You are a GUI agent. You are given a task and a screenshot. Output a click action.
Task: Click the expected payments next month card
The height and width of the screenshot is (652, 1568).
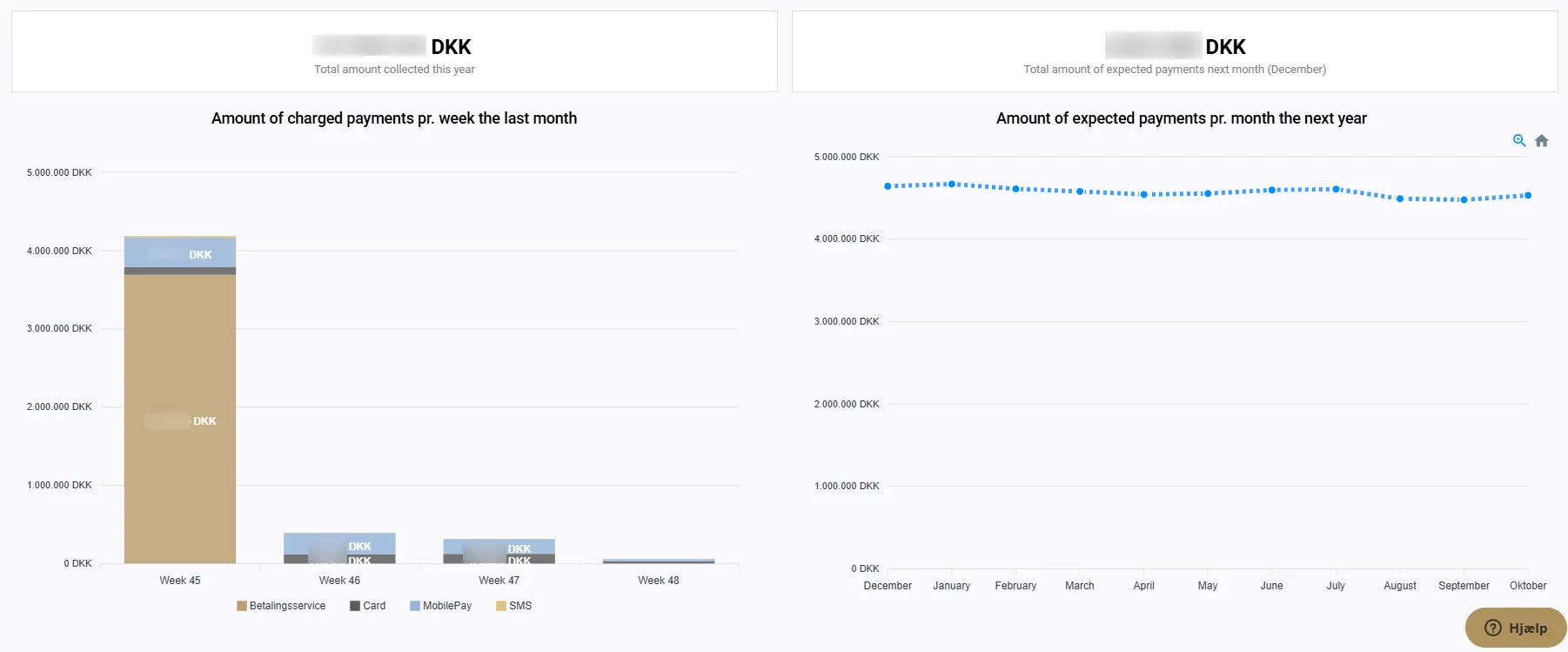[x=1175, y=51]
